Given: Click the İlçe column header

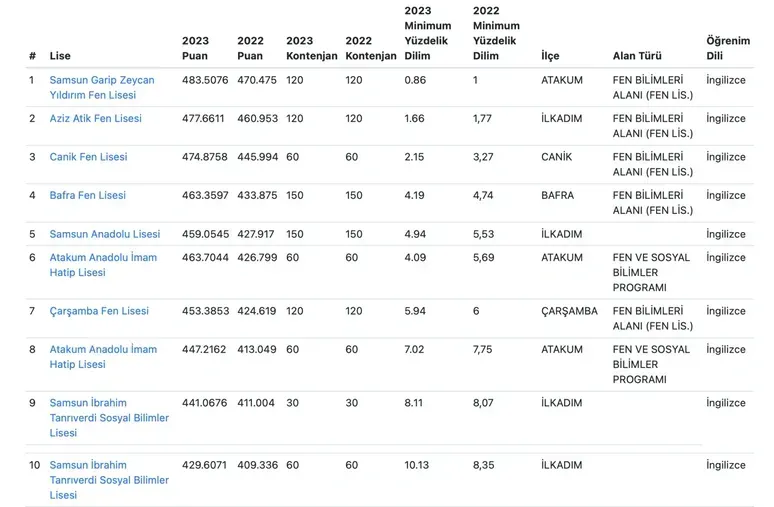Looking at the screenshot, I should pyautogui.click(x=550, y=56).
